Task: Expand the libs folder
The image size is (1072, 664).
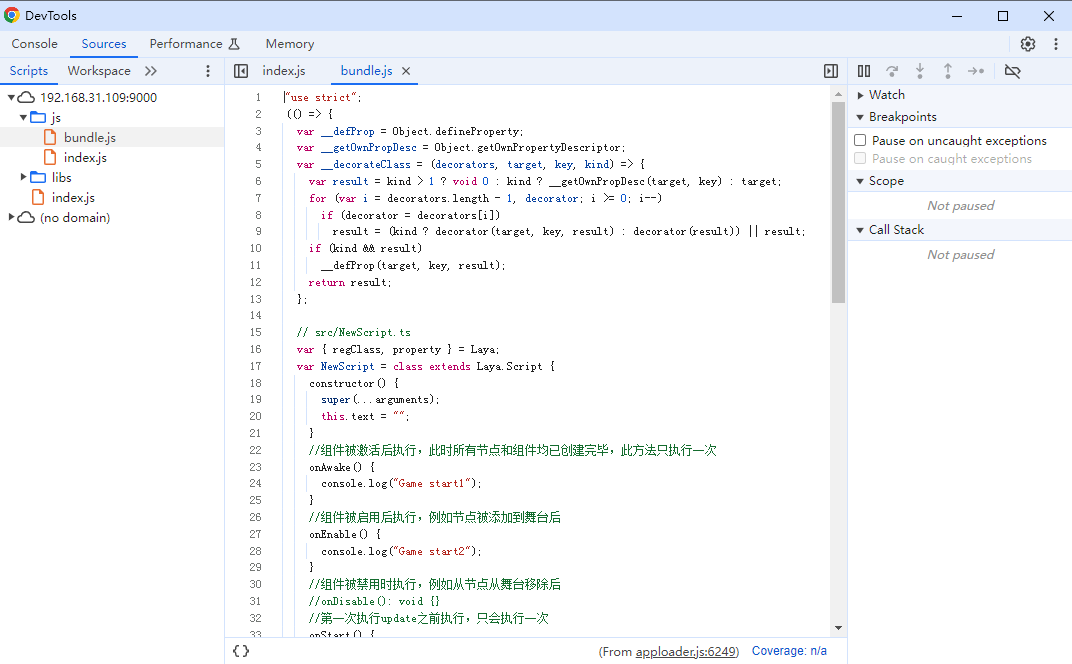Action: pyautogui.click(x=25, y=178)
